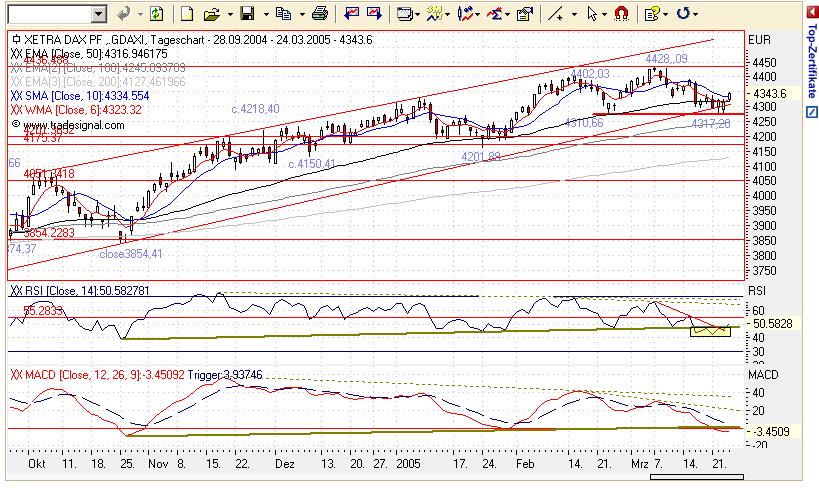Click the lightbulb tips icon
Screen dimensions: 819x489
point(651,14)
